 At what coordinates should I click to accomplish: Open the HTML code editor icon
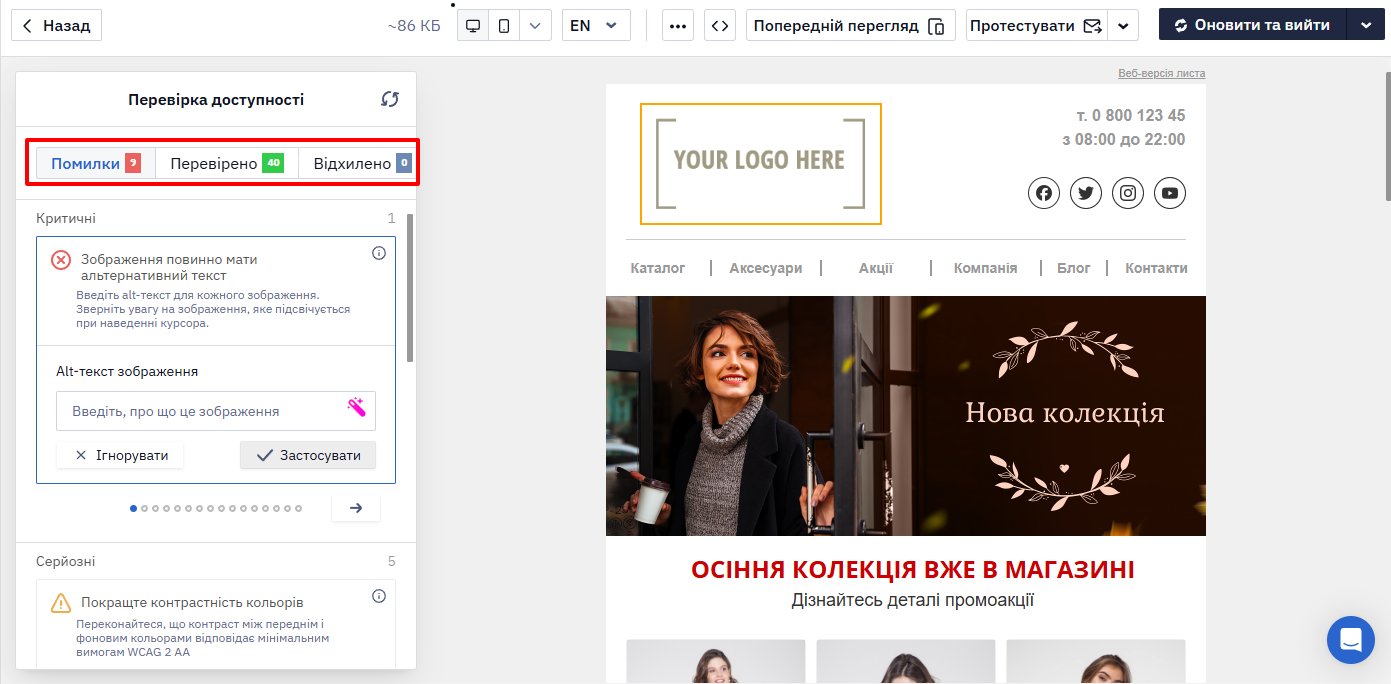[x=720, y=25]
